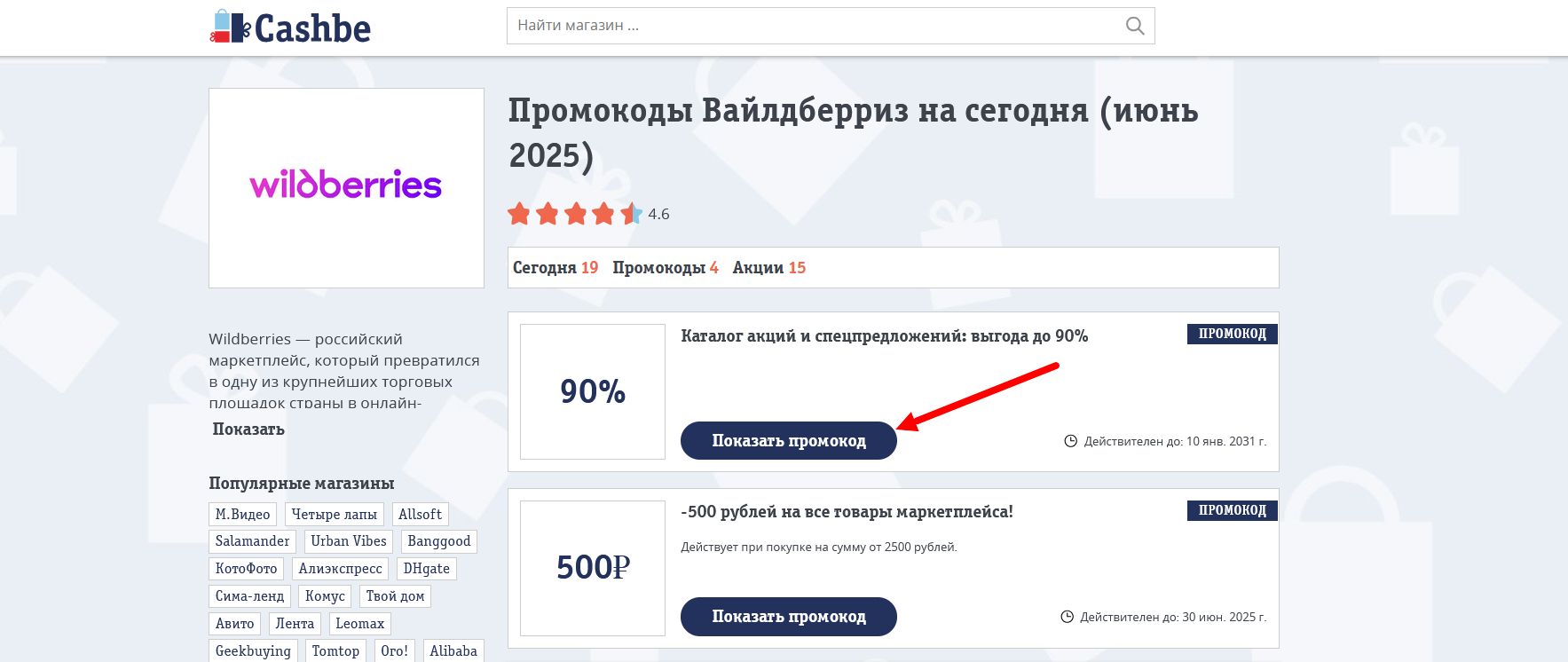Image resolution: width=1568 pixels, height=662 pixels.
Task: Click the clock icon next to 10 янв. 2031
Action: (x=1071, y=441)
